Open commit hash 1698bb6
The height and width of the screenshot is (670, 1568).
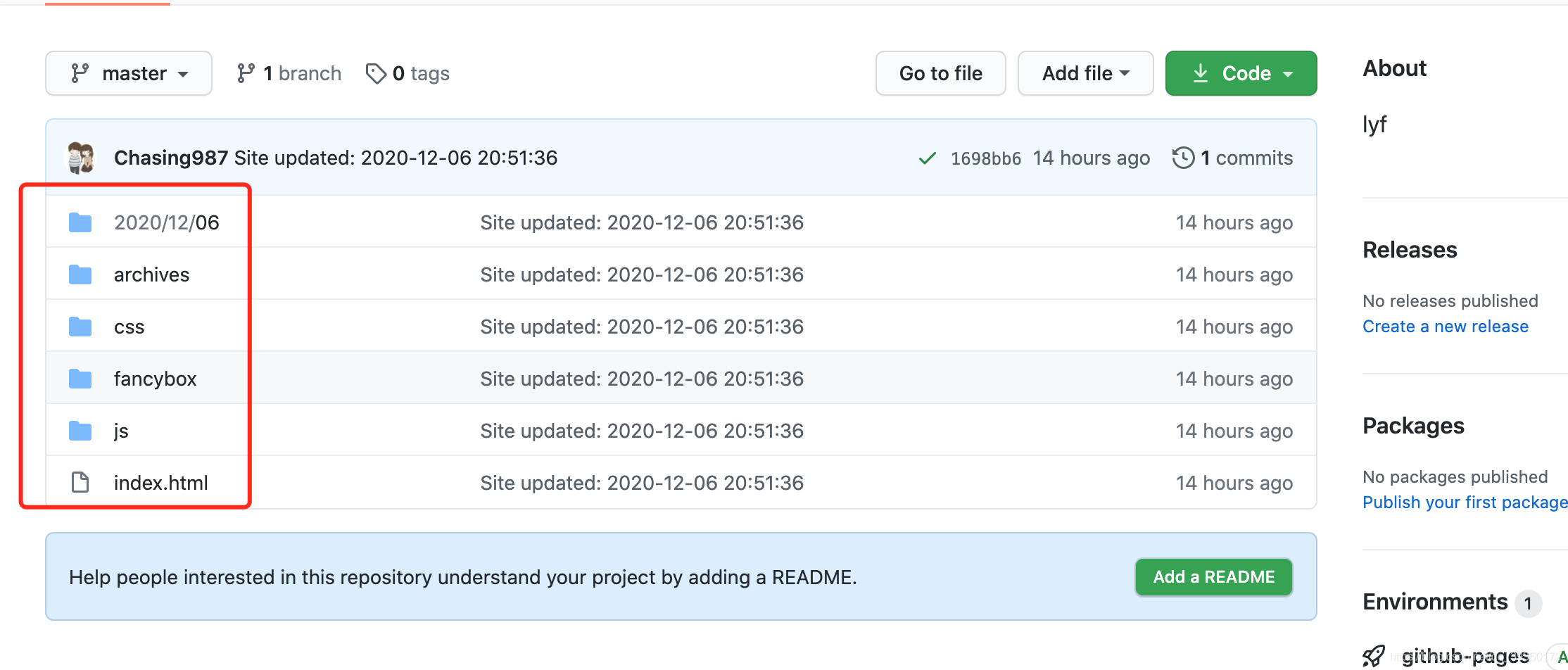coord(985,158)
